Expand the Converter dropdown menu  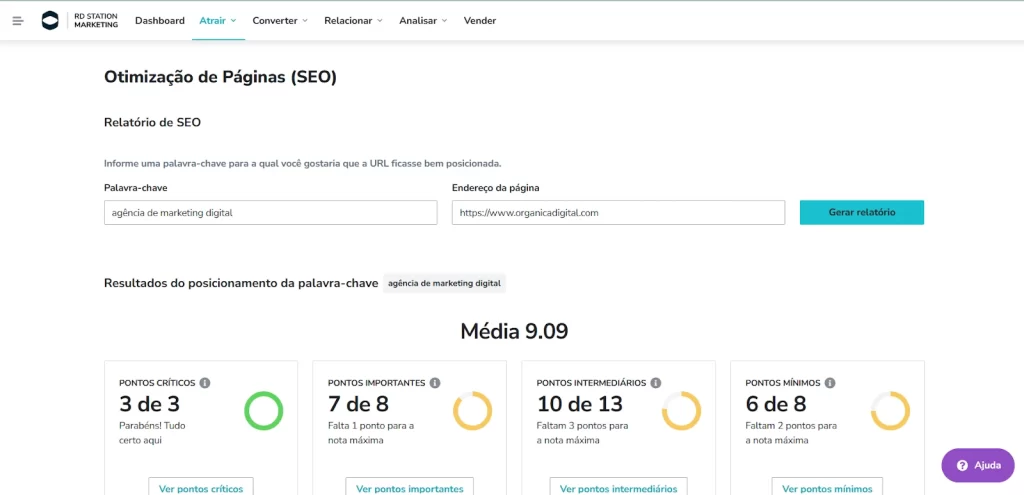(x=280, y=21)
